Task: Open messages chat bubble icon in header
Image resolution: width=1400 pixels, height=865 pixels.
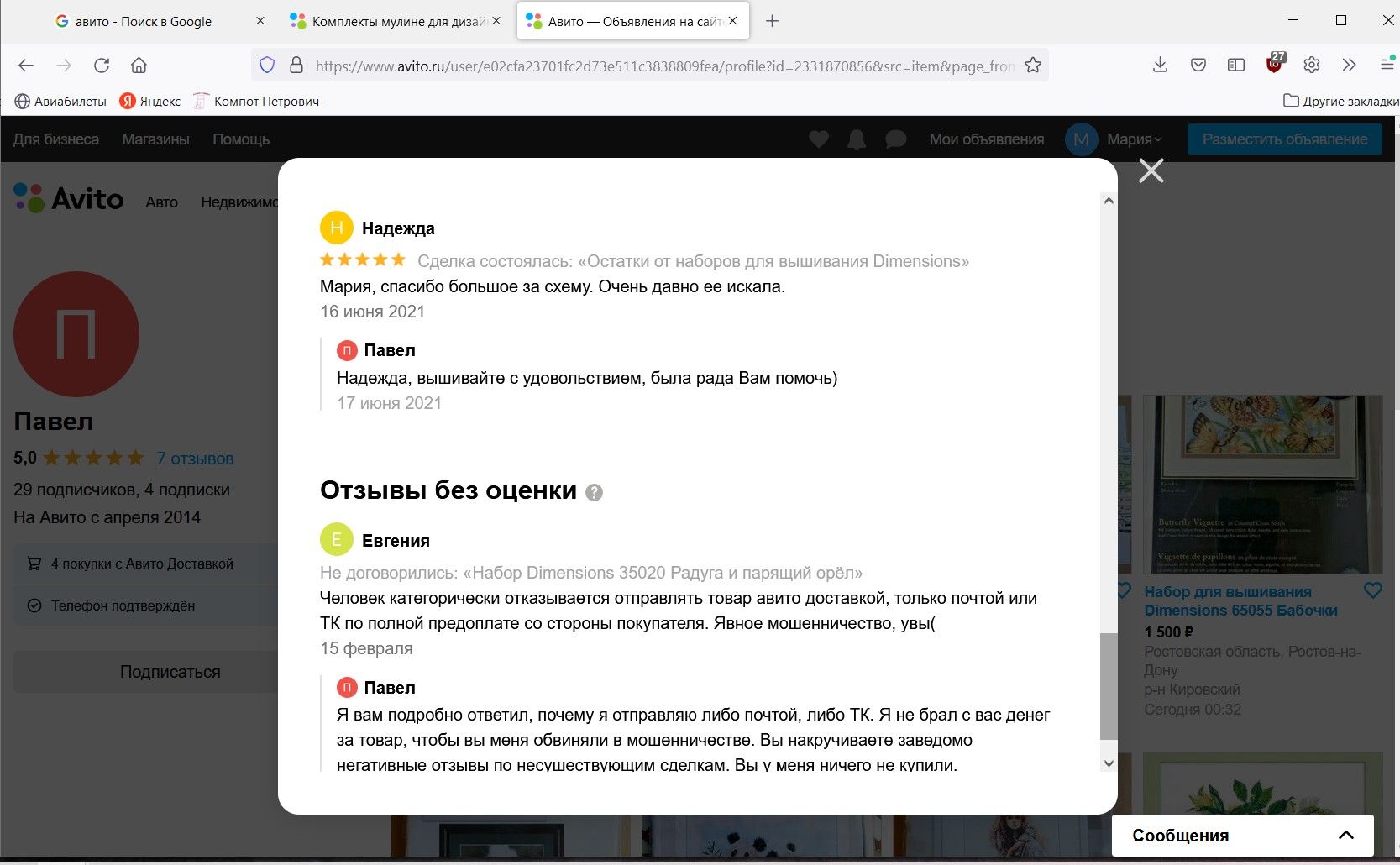Action: [895, 139]
